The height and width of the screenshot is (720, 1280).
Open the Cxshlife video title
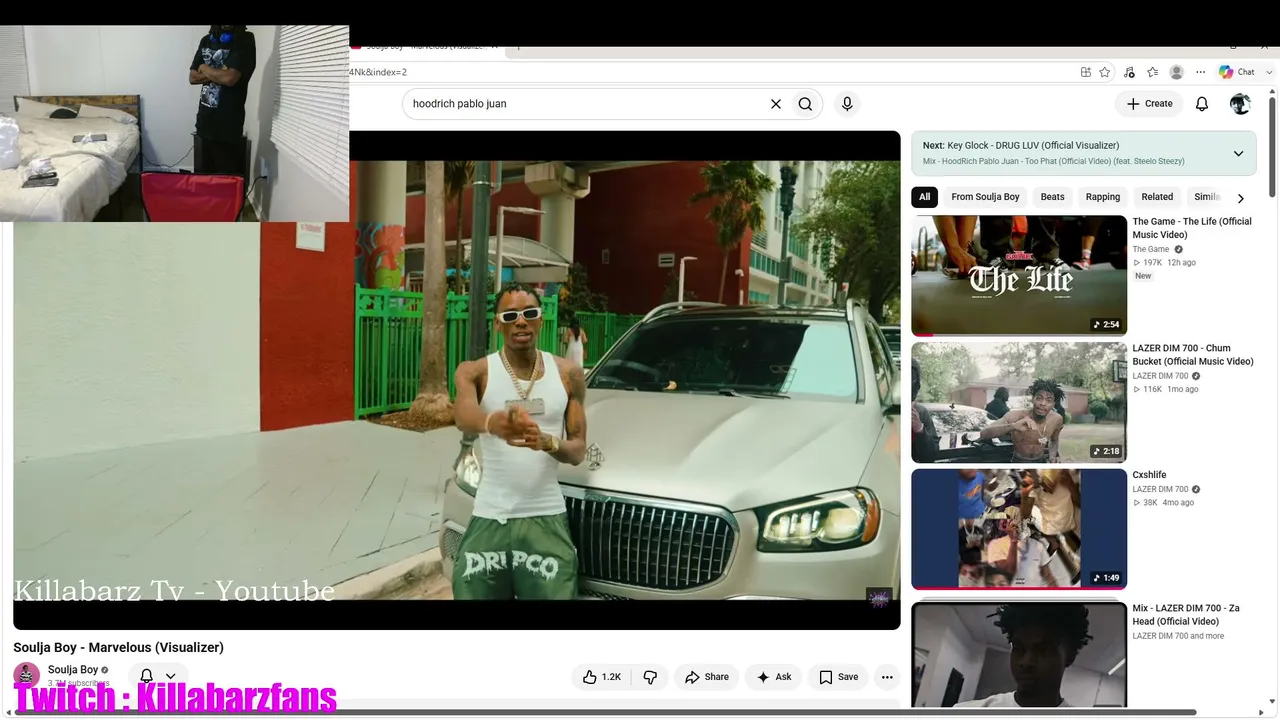1149,475
